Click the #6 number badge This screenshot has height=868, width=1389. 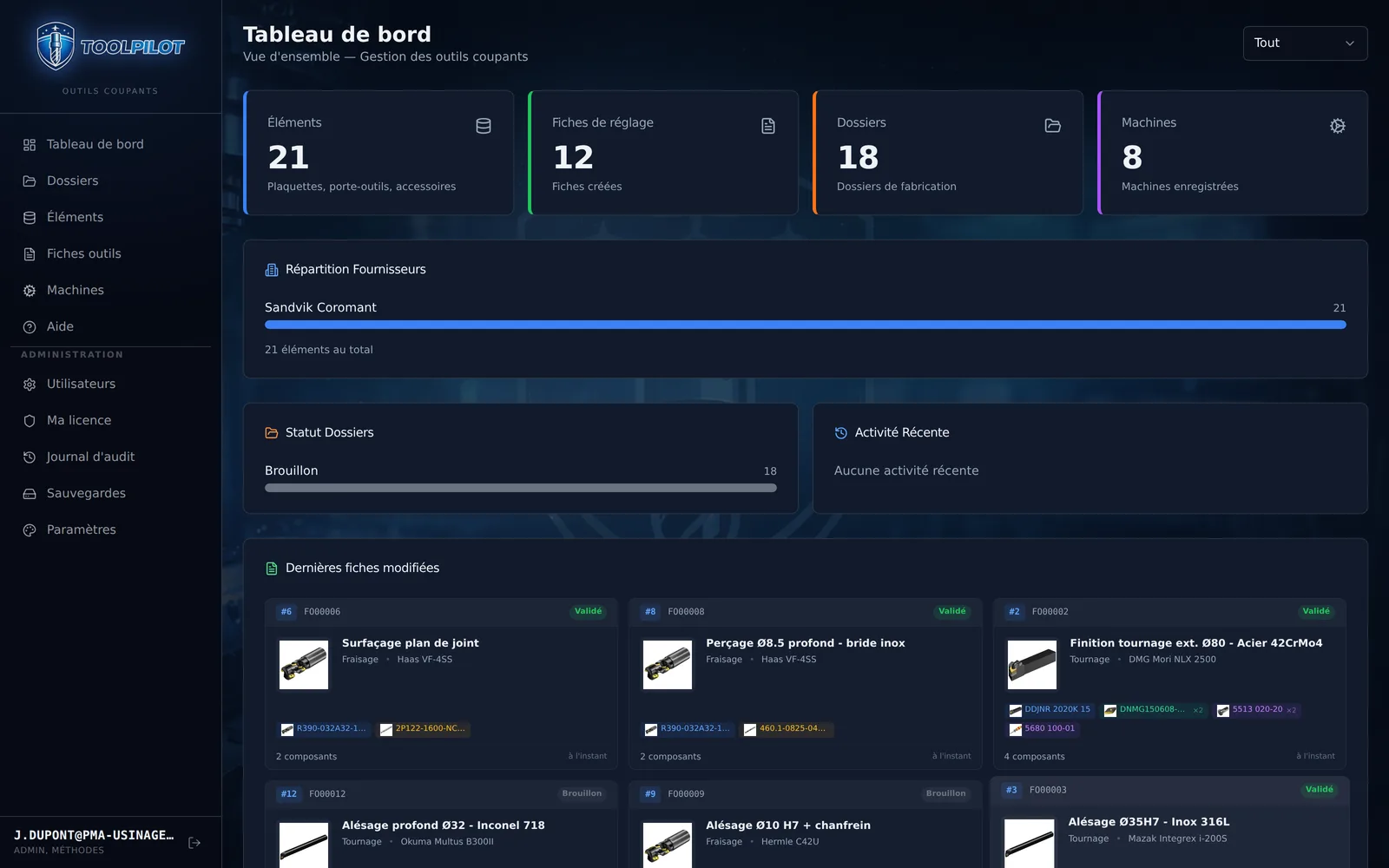(286, 612)
